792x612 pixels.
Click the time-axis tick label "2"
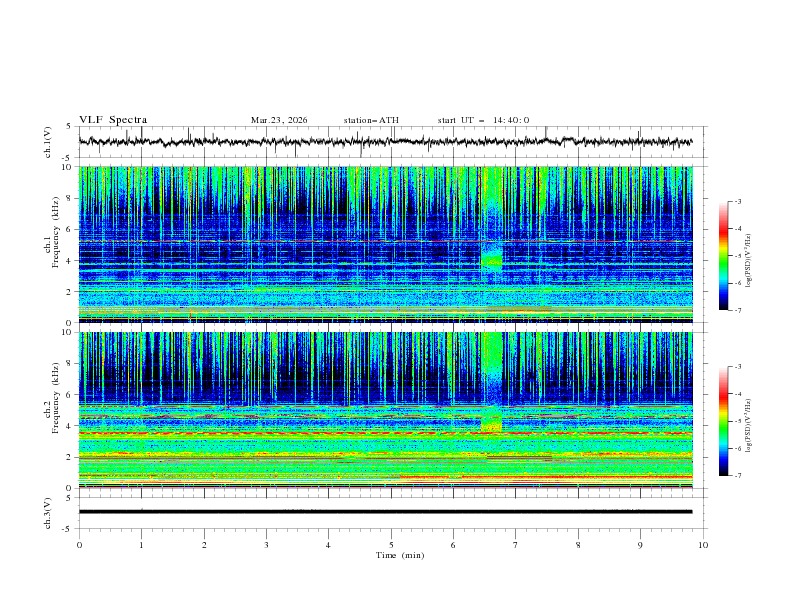point(204,545)
